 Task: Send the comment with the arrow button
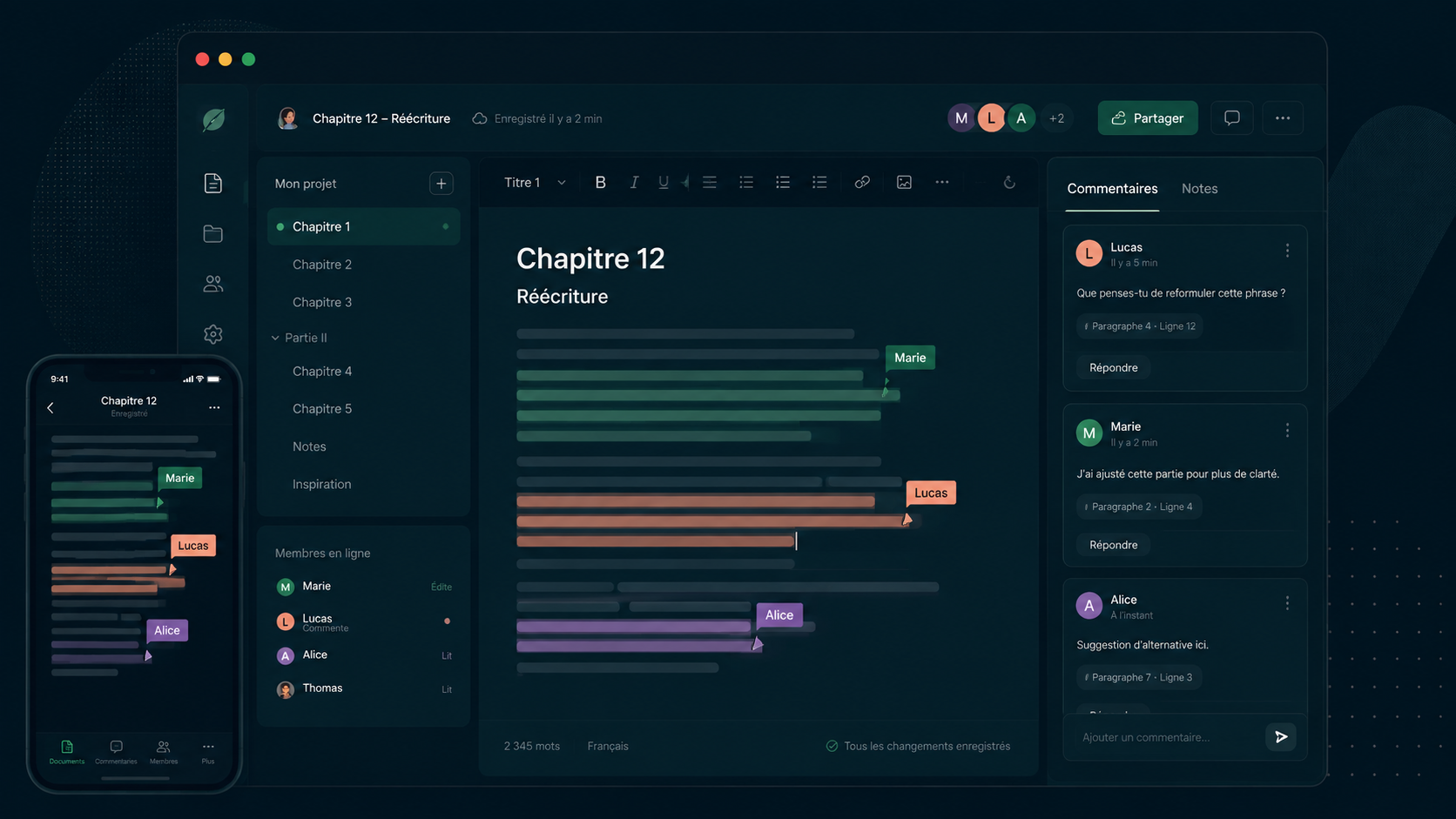pos(1281,737)
